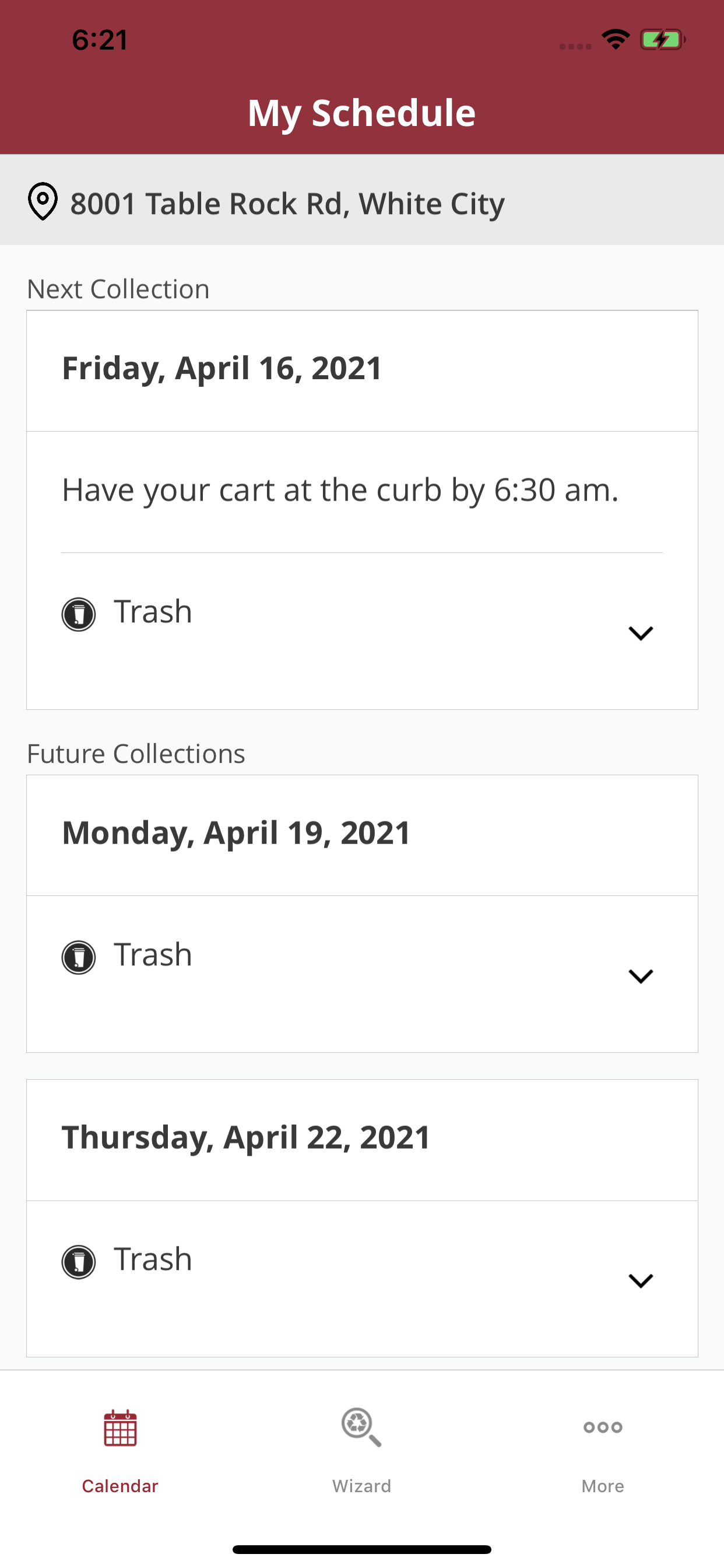Tap trash bin icon for April 19
724x1568 pixels.
[79, 957]
